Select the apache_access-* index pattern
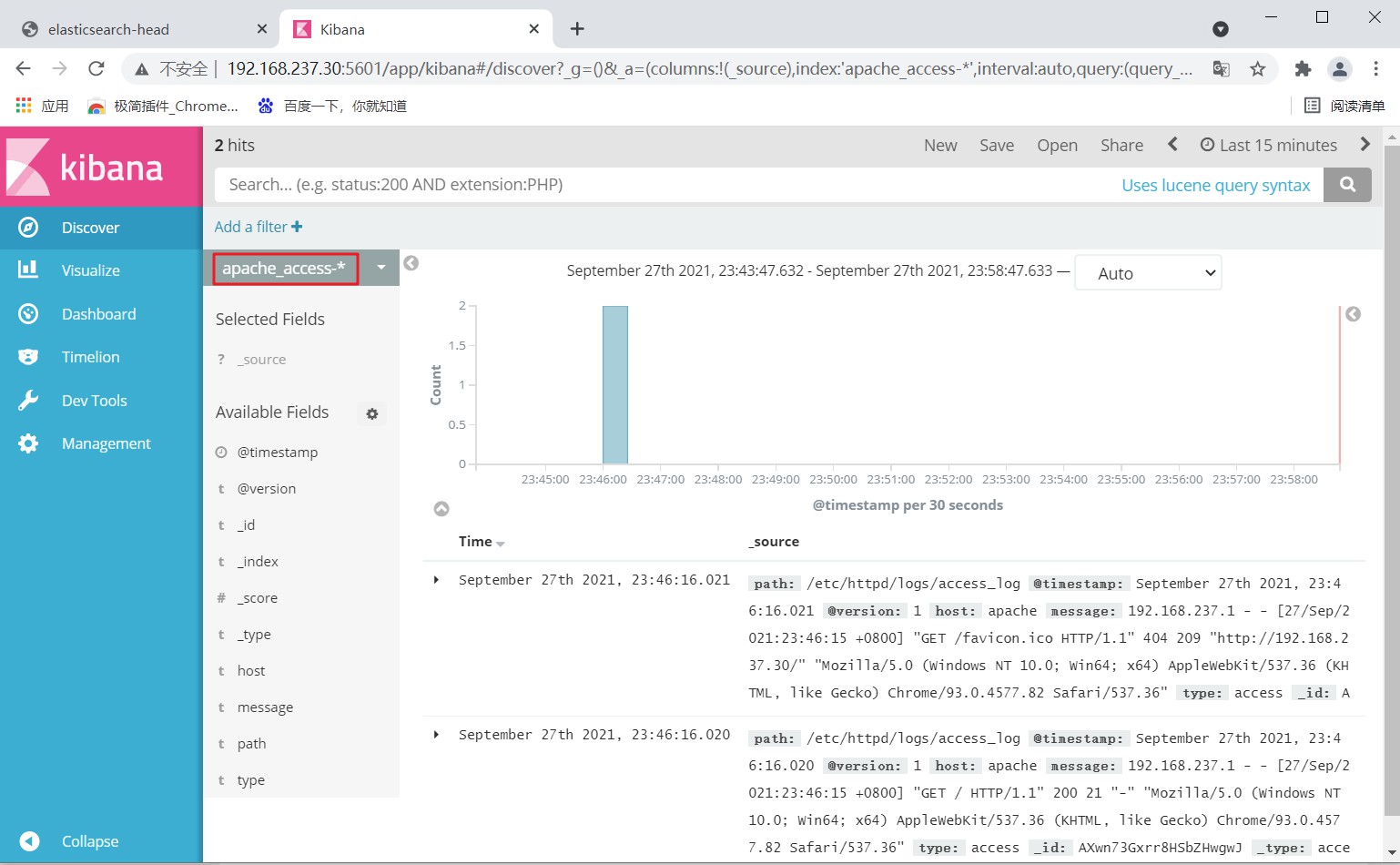The width and height of the screenshot is (1400, 865). pyautogui.click(x=285, y=268)
